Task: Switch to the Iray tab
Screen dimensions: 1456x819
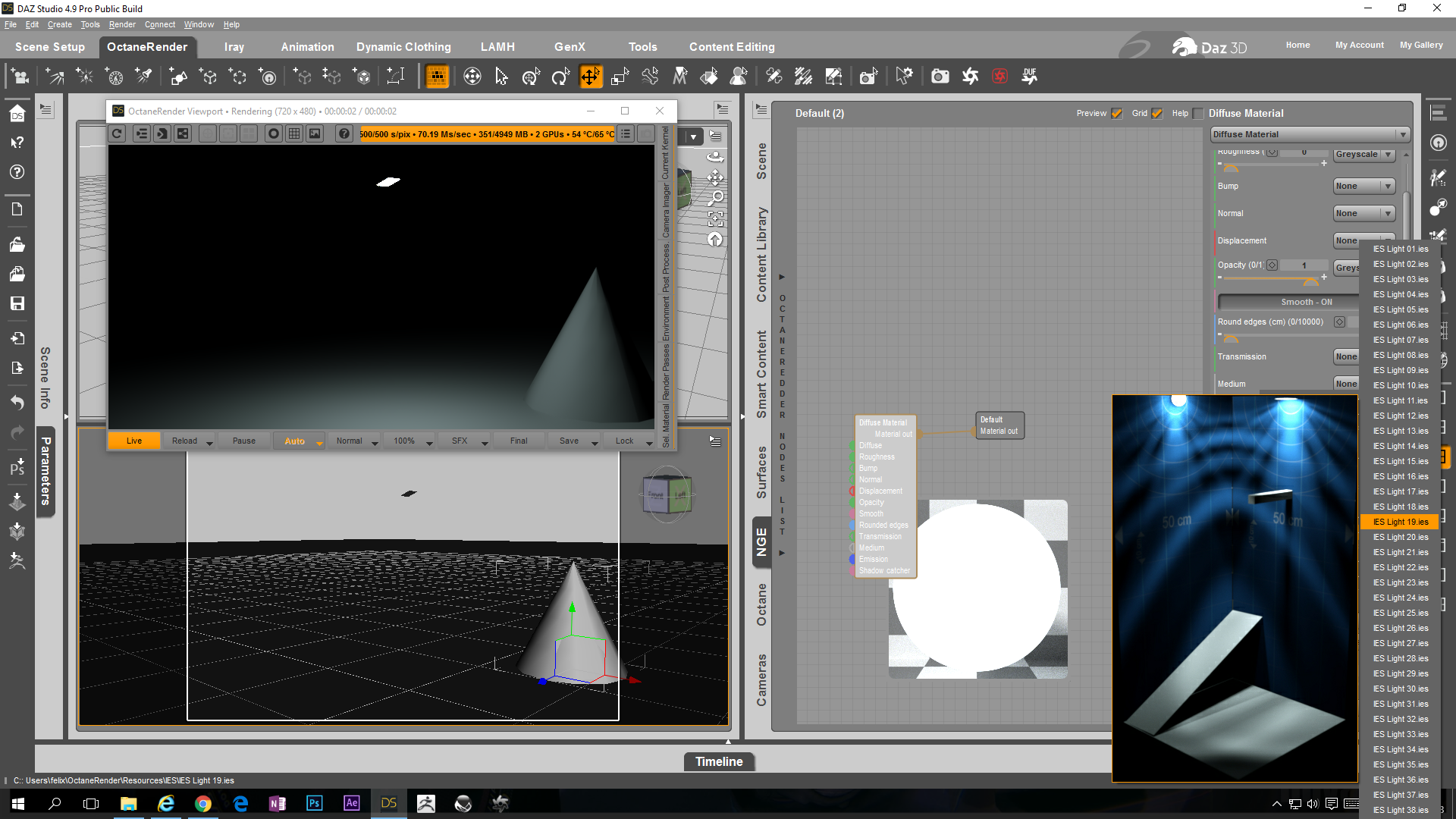Action: pyautogui.click(x=234, y=47)
